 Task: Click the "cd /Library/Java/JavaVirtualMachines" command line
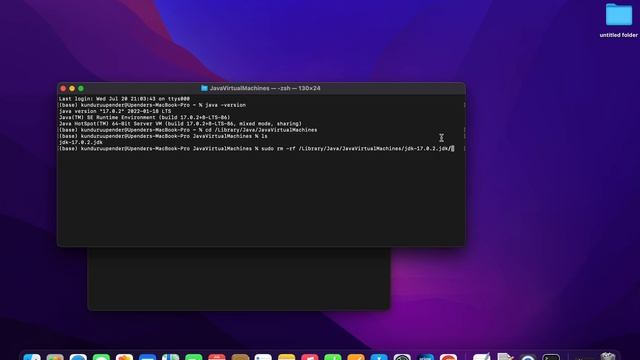[x=188, y=130]
